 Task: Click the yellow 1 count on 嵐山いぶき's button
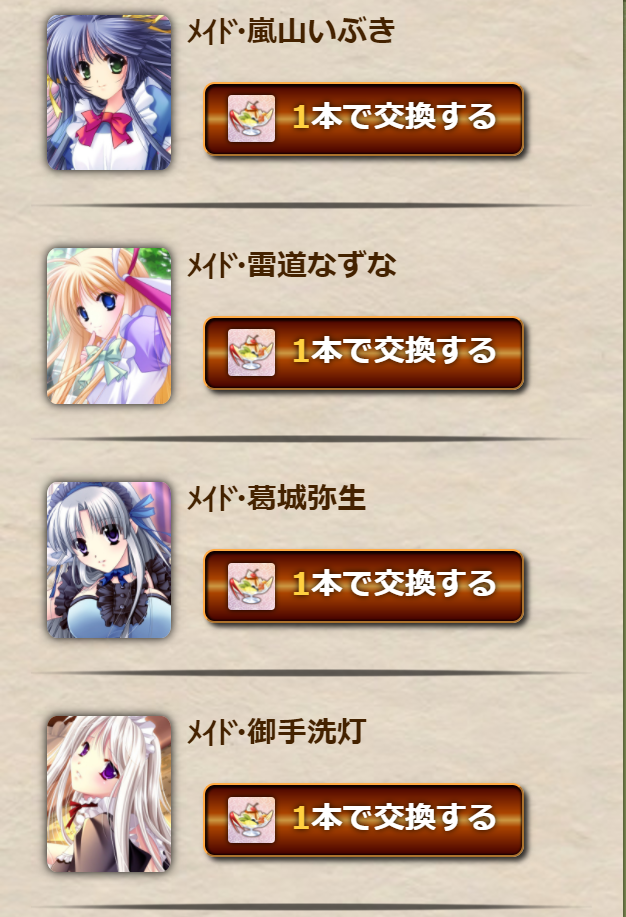pos(301,117)
